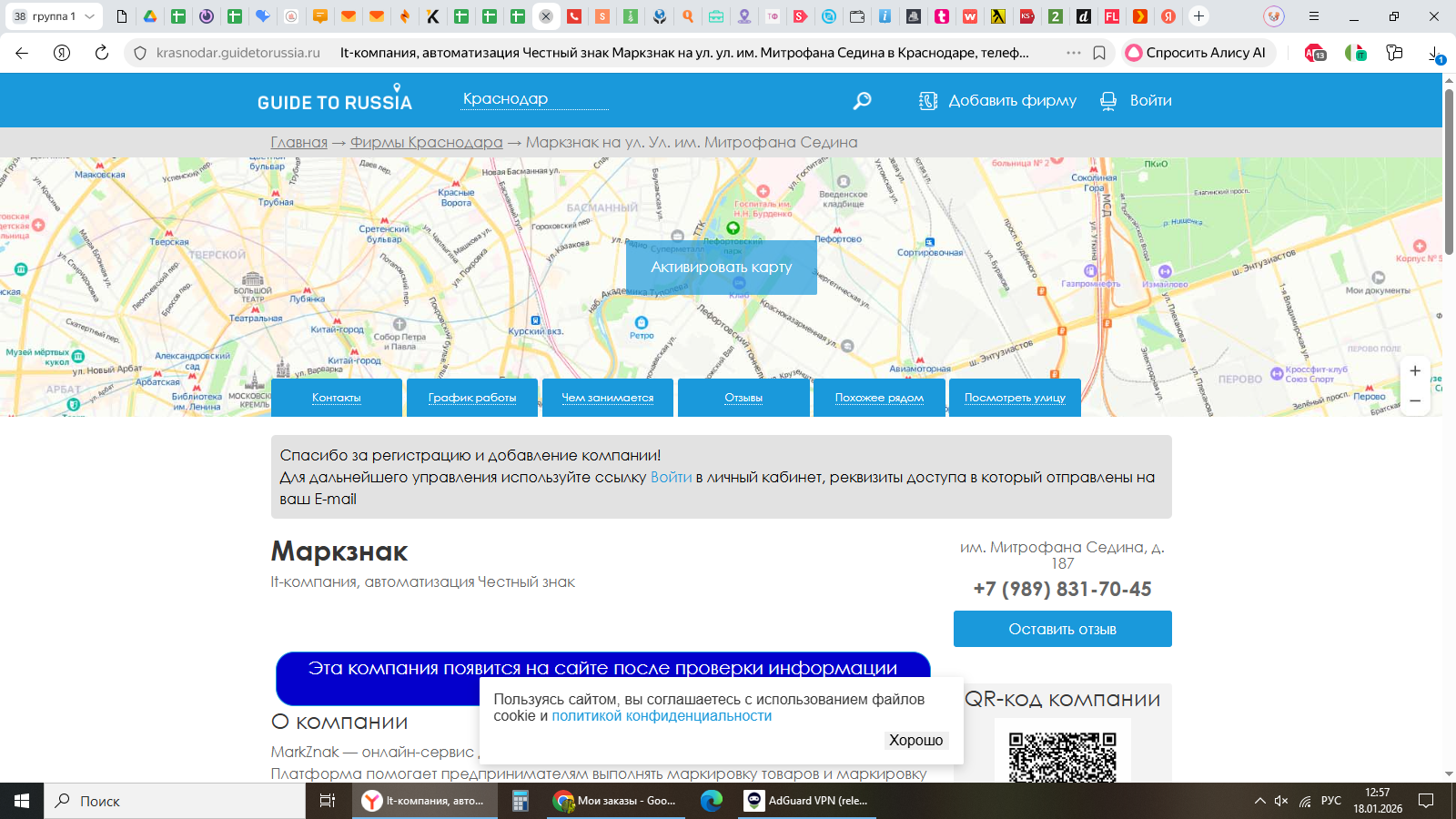Open the yellow 2GIS-style '2' green tab
The image size is (1456, 819).
tap(1056, 16)
